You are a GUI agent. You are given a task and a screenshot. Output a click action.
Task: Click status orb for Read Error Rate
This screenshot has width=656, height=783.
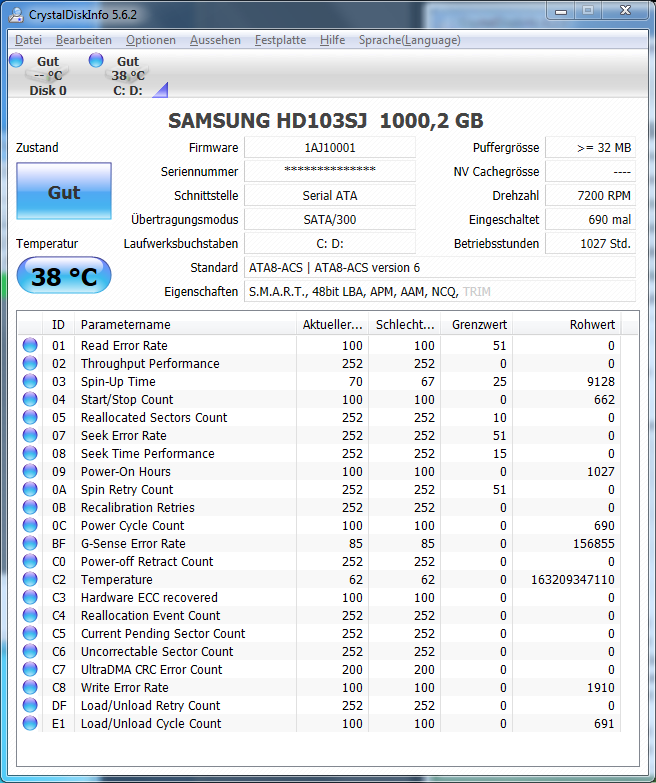30,345
